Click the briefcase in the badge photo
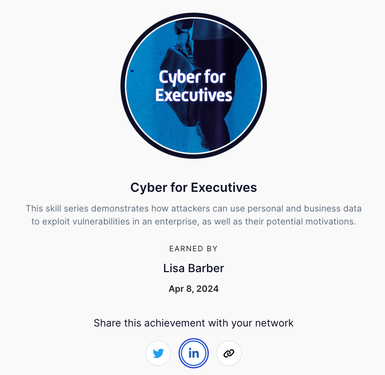 tap(182, 85)
